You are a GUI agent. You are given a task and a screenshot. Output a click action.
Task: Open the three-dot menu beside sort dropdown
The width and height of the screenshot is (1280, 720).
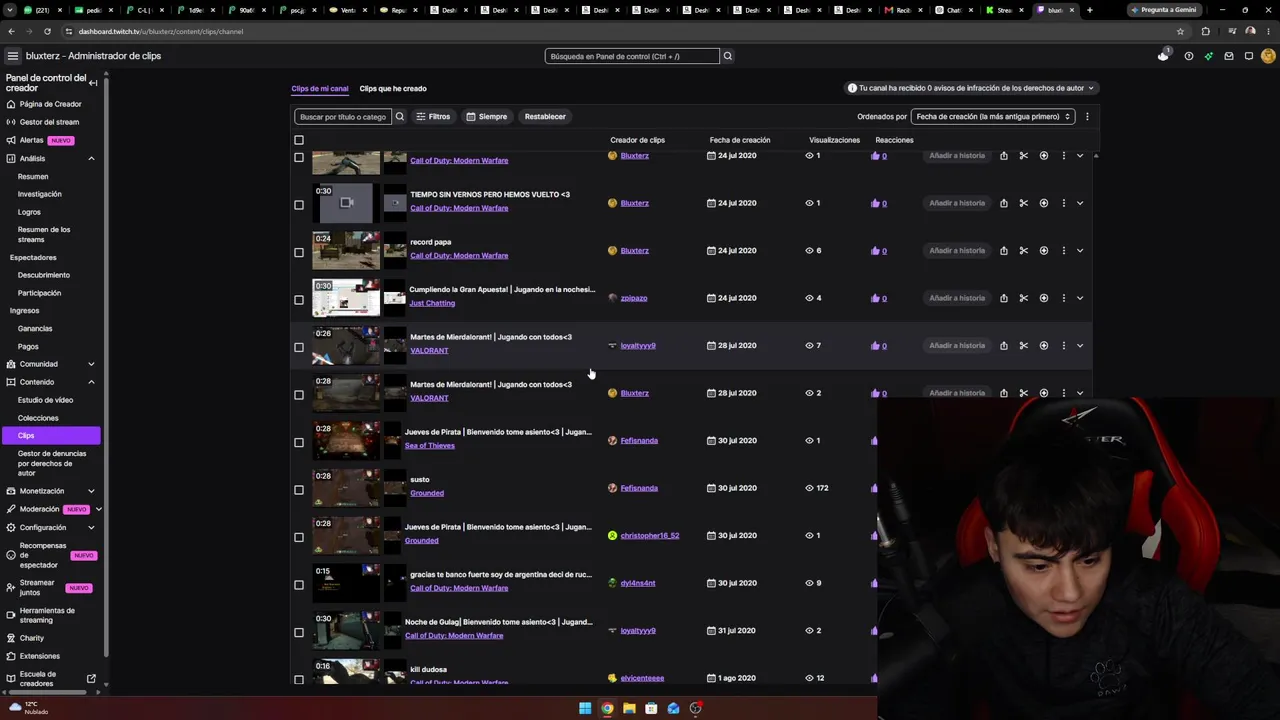1087,116
